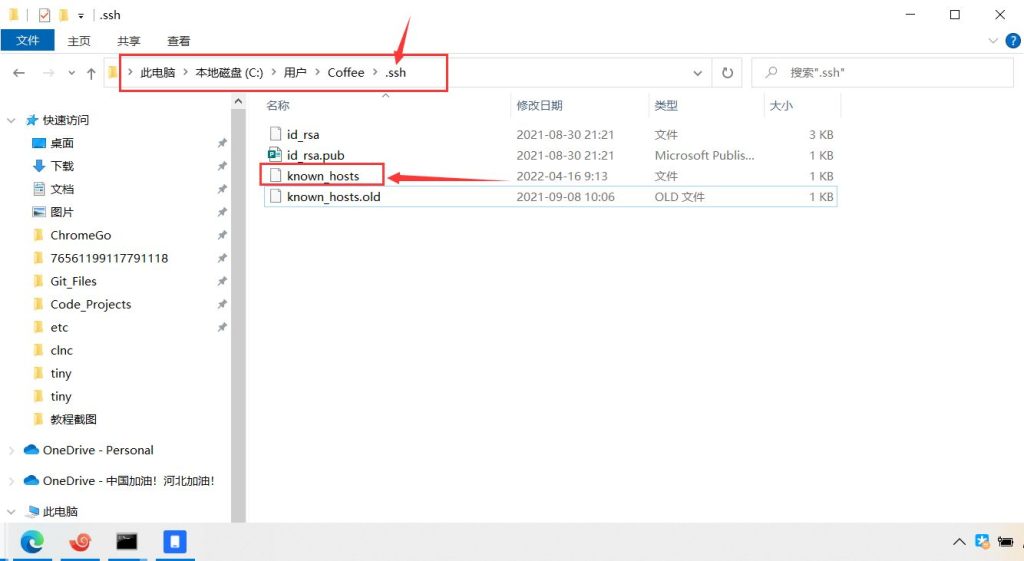
Task: Refresh the current folder view
Action: (728, 72)
